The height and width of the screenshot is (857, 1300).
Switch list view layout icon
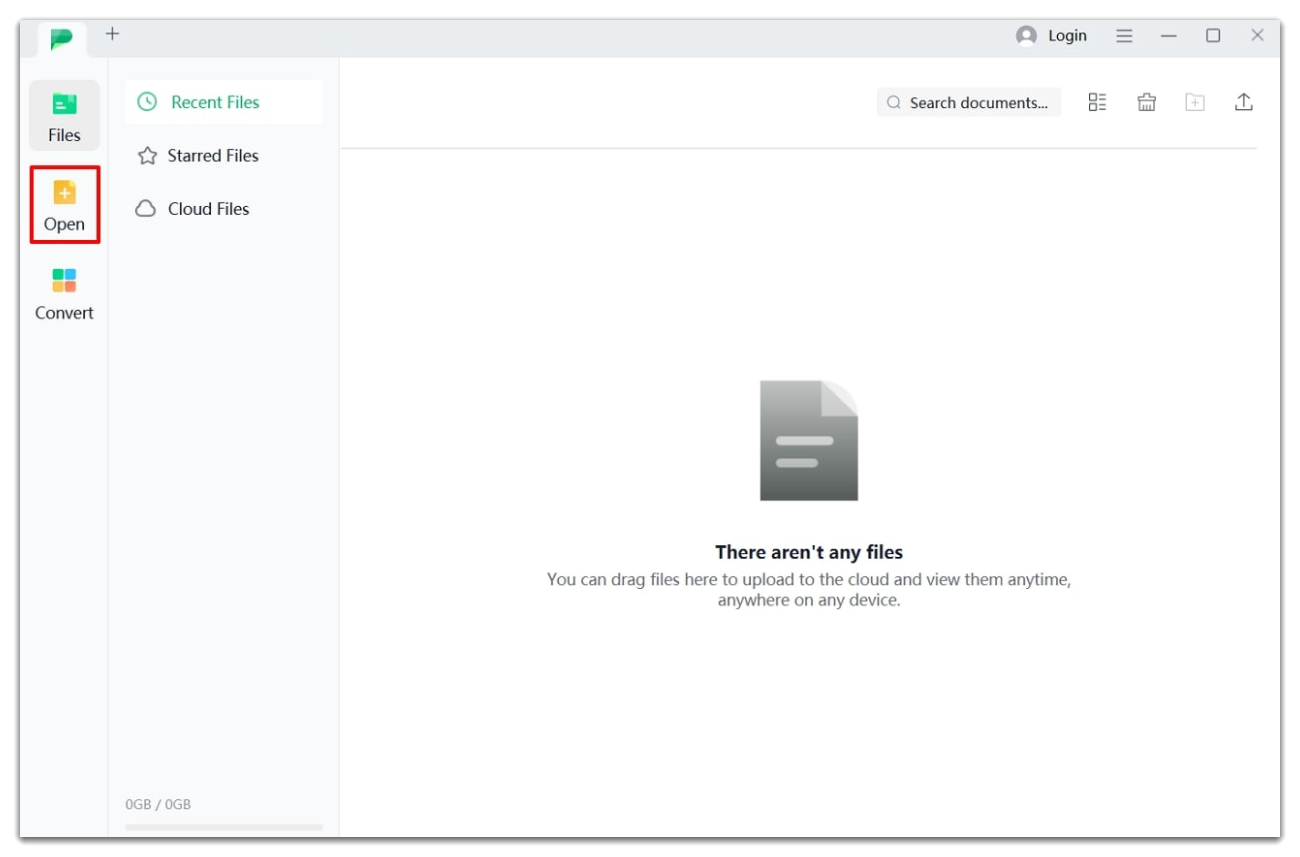tap(1097, 102)
